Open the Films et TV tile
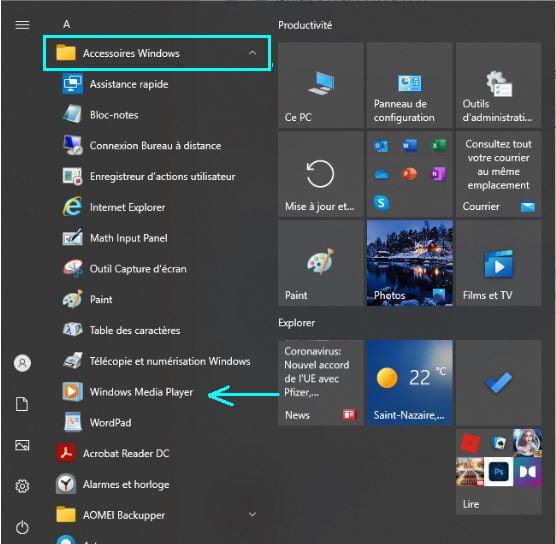The width and height of the screenshot is (556, 544). [x=499, y=263]
